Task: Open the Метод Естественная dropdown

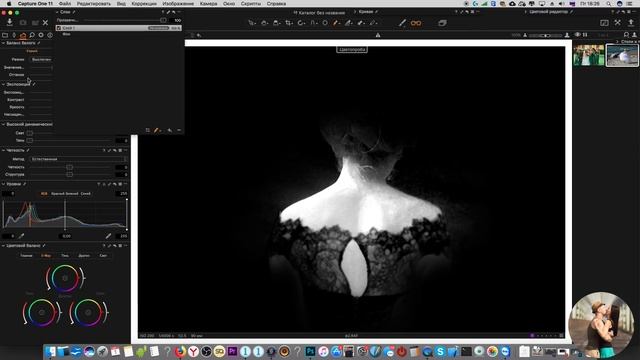Action: click(x=78, y=159)
